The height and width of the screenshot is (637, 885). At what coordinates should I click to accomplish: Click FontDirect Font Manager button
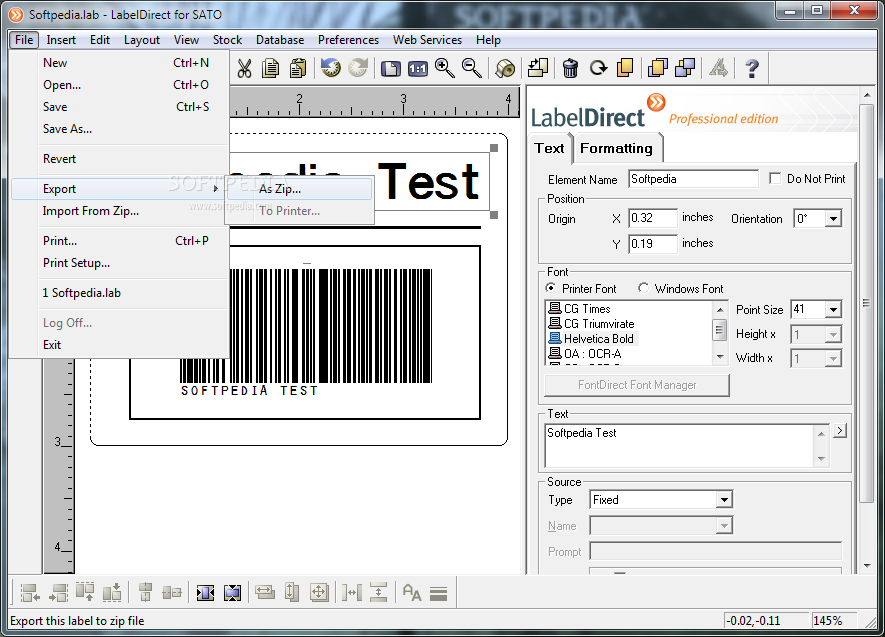click(x=637, y=385)
